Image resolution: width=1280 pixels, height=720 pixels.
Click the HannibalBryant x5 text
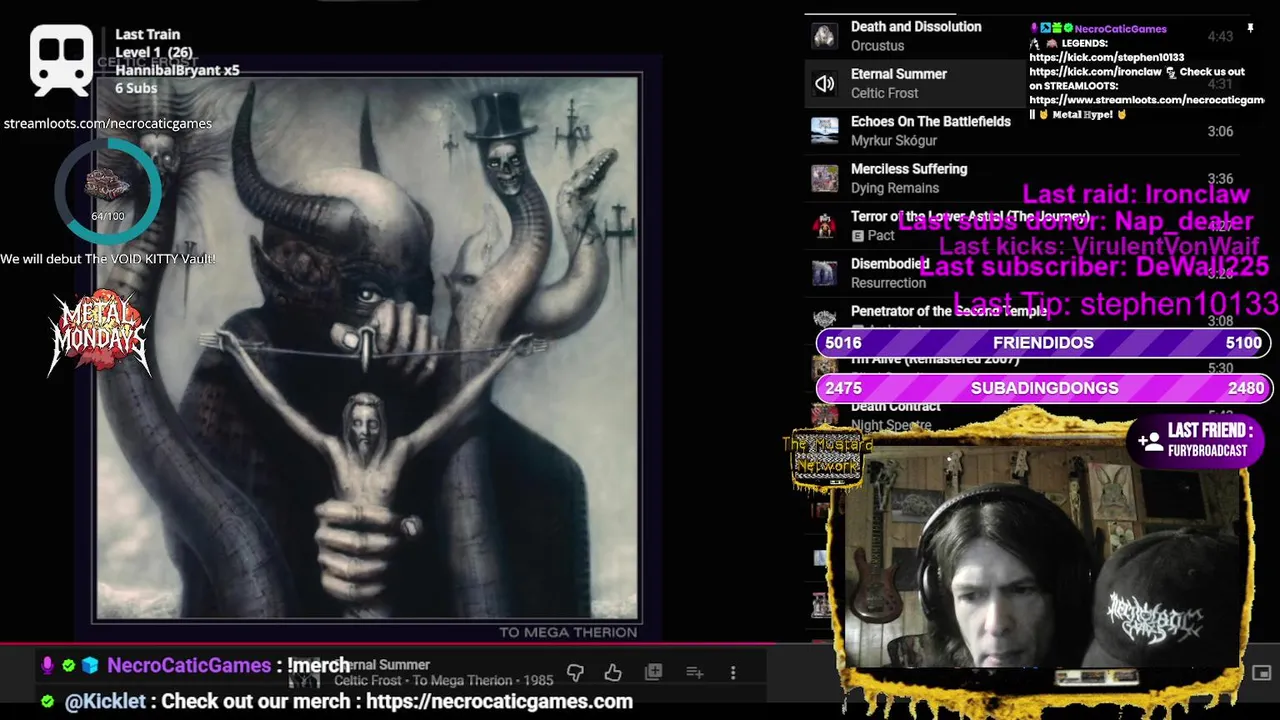click(x=177, y=70)
